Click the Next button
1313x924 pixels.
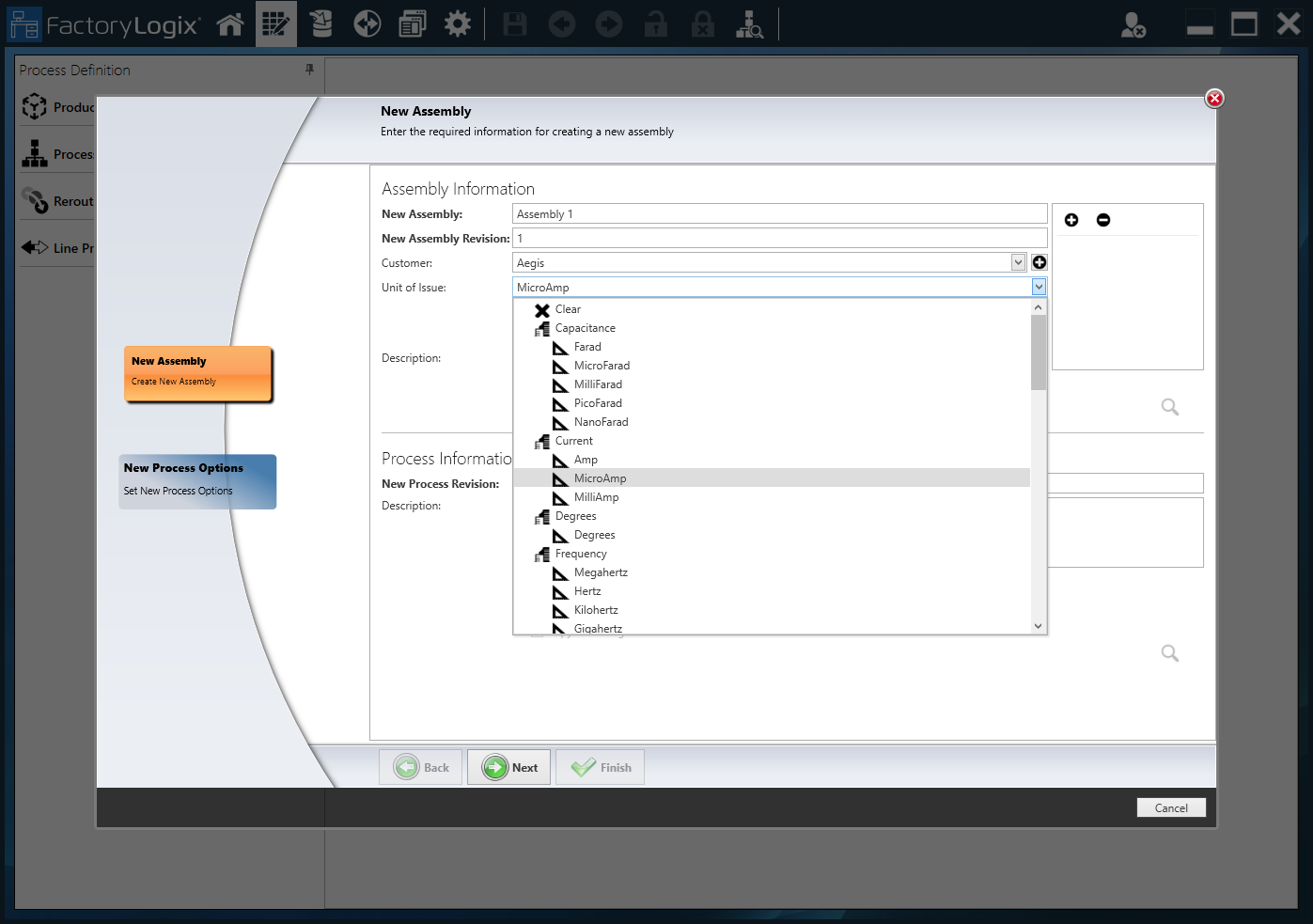[x=508, y=766]
